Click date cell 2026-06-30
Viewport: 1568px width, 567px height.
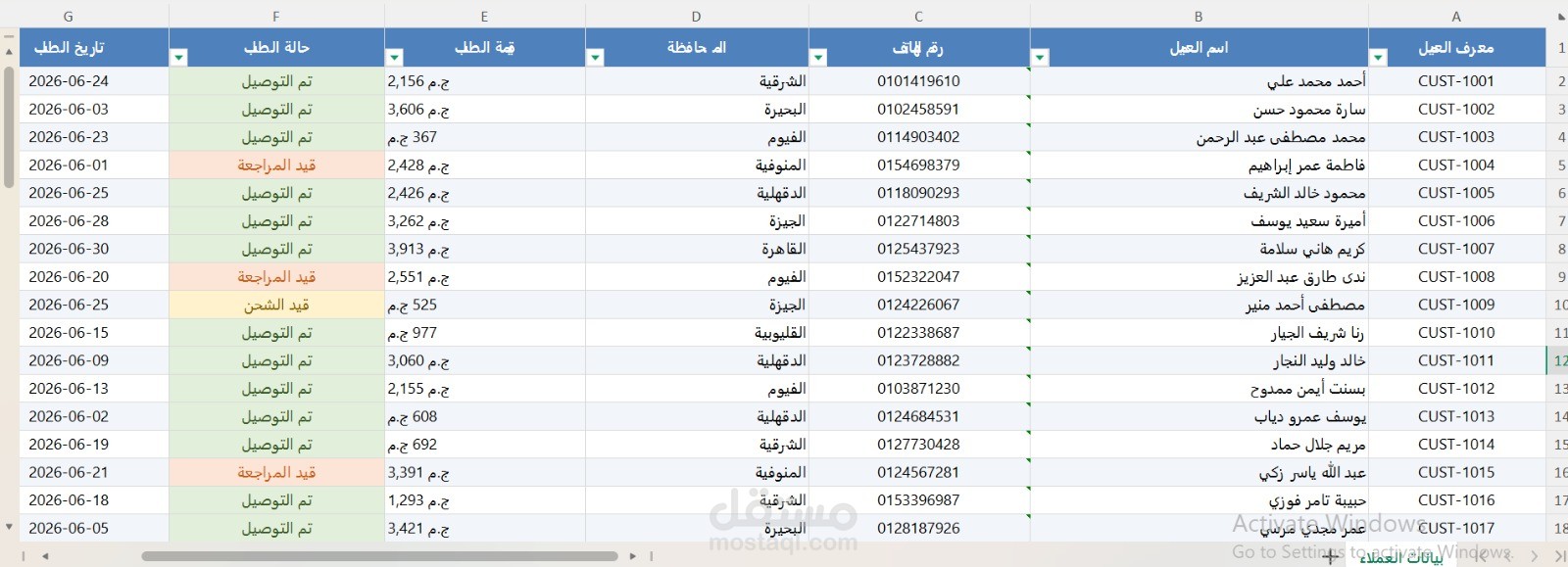pos(94,249)
